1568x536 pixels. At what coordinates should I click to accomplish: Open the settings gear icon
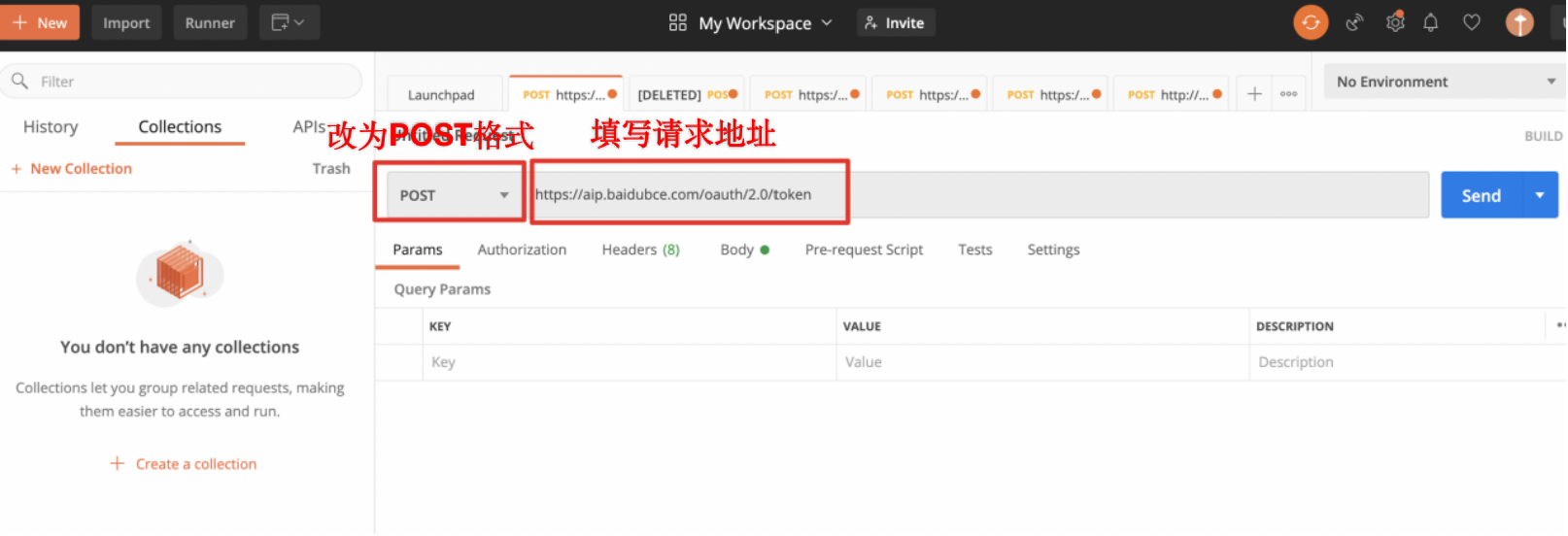point(1396,22)
